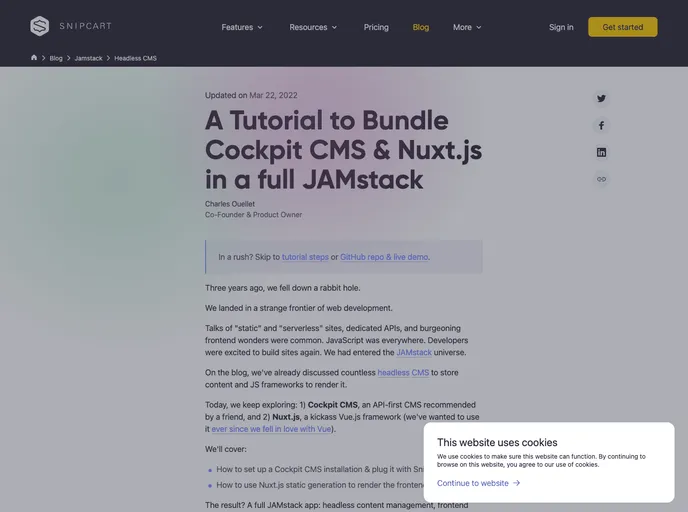Open the Resources dropdown menu
This screenshot has height=512, width=688.
[x=313, y=27]
